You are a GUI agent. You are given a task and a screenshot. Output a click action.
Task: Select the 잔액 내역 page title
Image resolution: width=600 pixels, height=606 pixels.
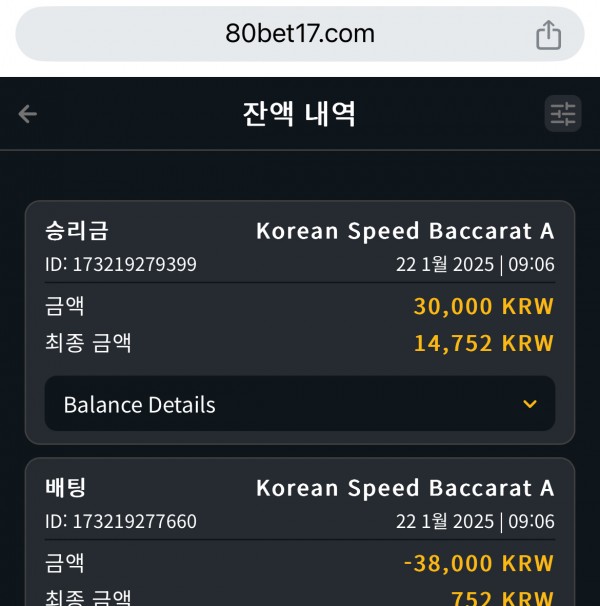click(299, 114)
